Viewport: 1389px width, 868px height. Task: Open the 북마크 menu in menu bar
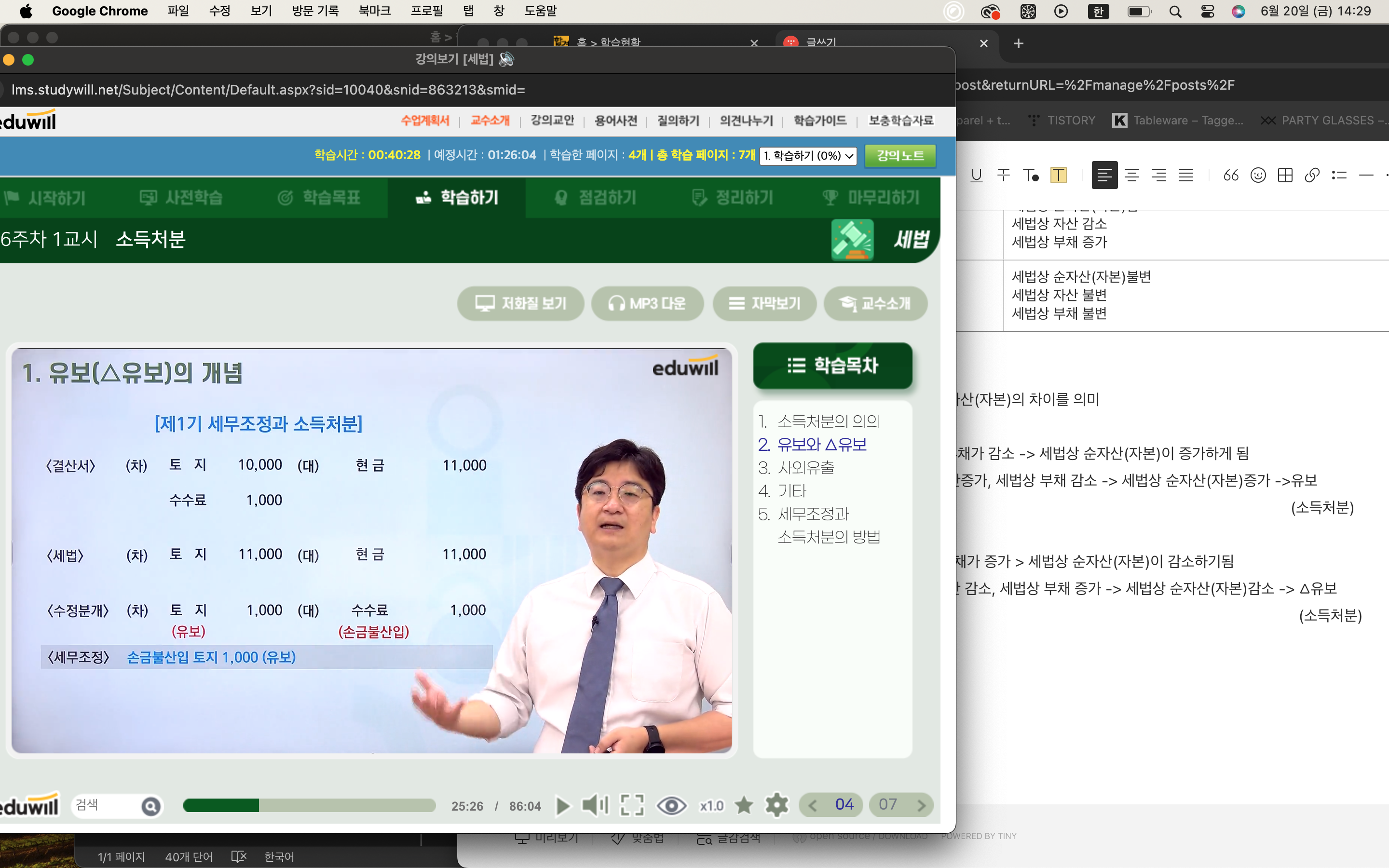tap(374, 11)
